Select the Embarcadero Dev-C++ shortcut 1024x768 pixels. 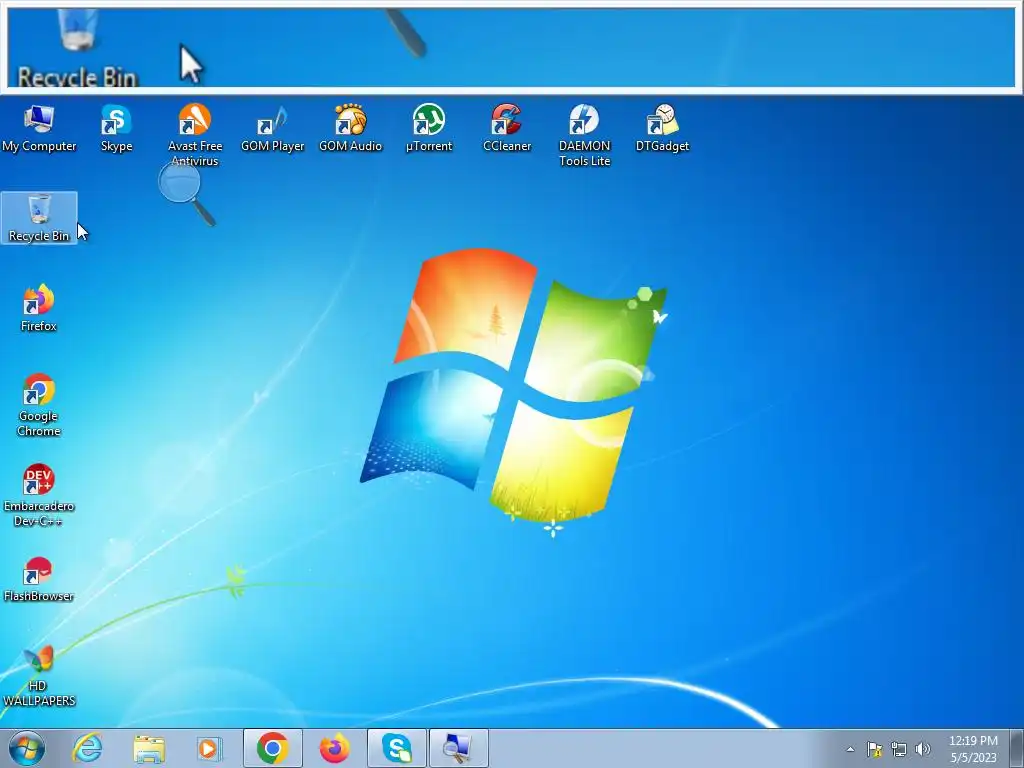39,495
